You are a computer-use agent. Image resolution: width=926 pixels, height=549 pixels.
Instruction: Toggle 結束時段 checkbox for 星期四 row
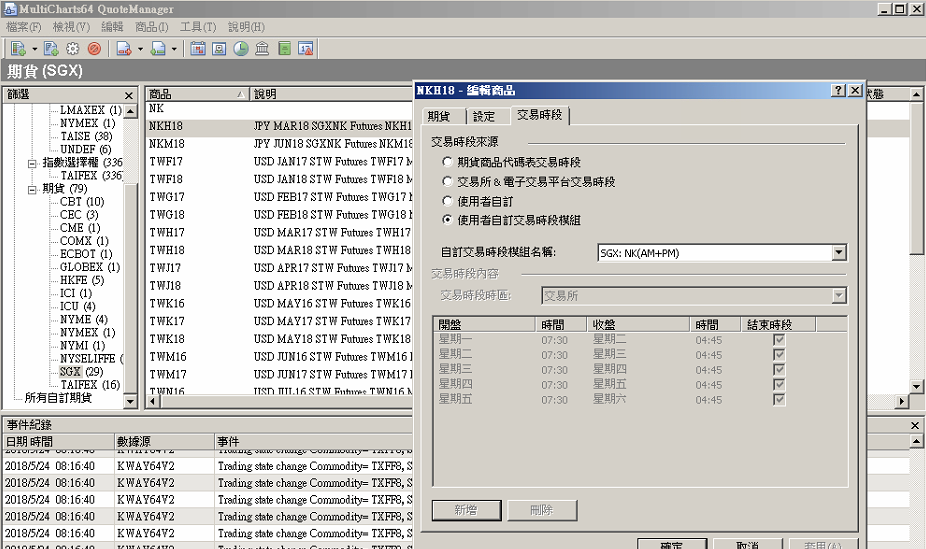[x=779, y=384]
